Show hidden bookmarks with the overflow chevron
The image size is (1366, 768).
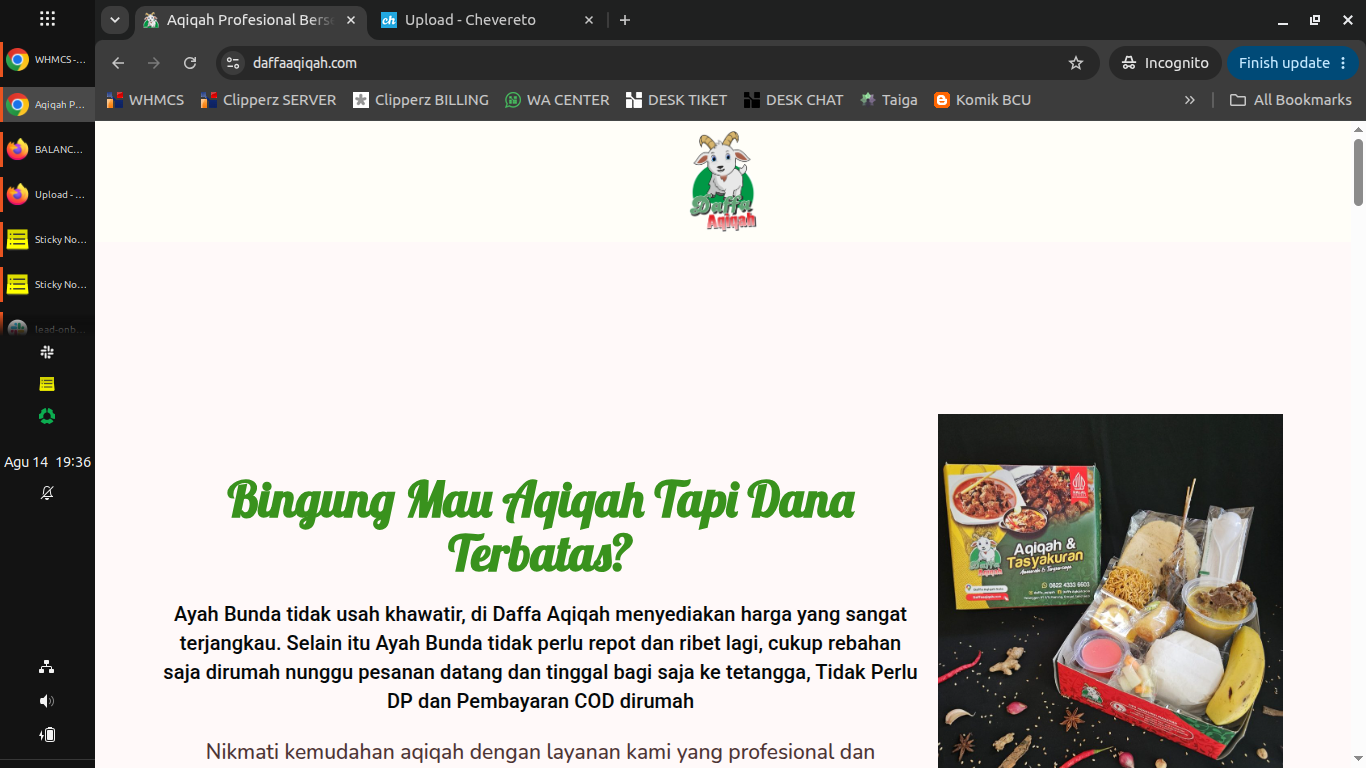click(1190, 100)
